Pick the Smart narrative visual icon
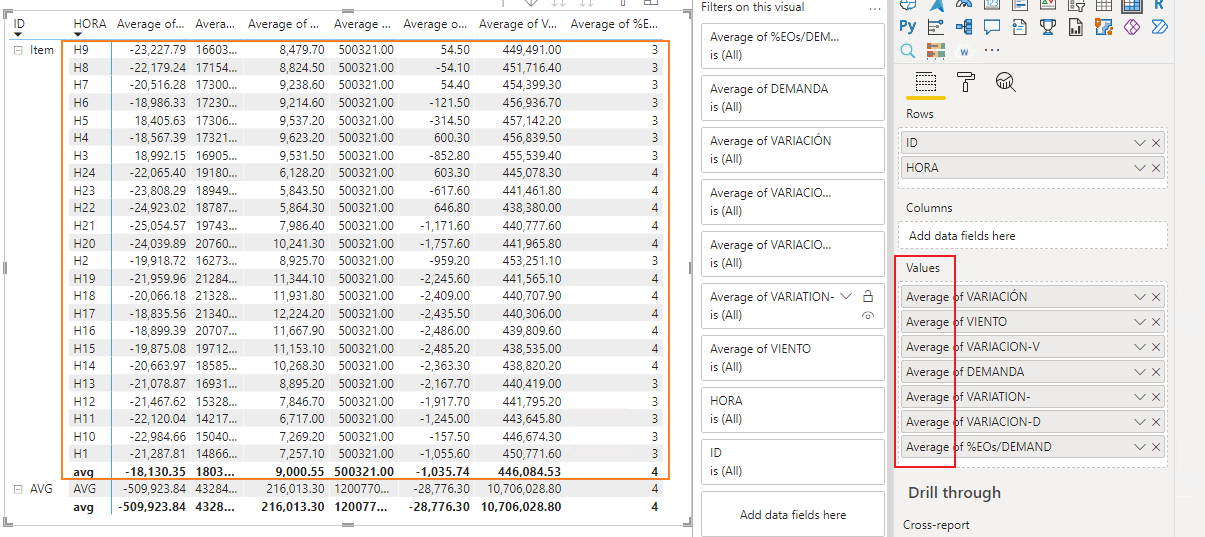 [x=1020, y=27]
